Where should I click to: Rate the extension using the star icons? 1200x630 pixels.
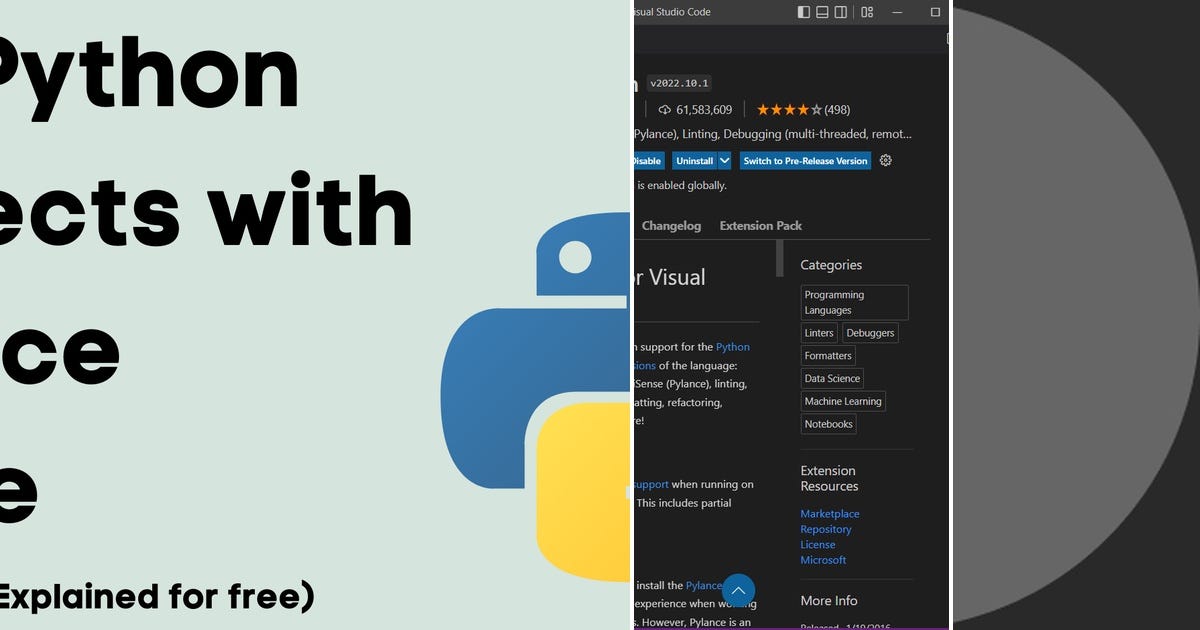point(789,109)
